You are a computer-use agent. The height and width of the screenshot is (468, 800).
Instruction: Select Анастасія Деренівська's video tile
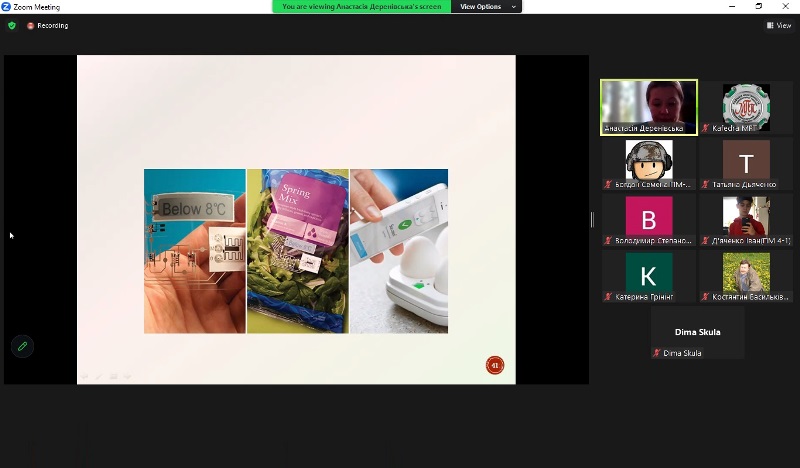tap(648, 107)
